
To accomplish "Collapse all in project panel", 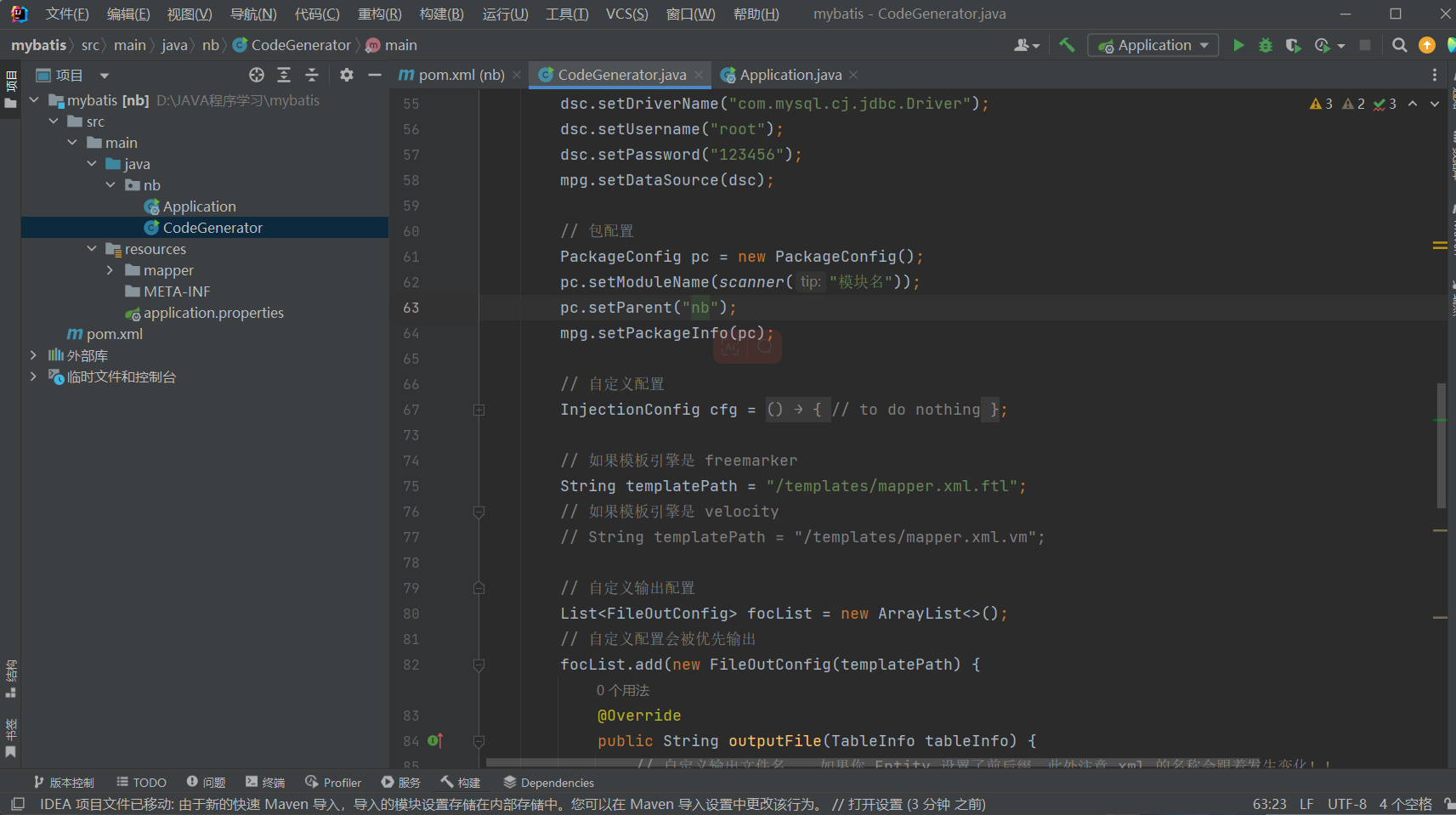I will point(312,75).
